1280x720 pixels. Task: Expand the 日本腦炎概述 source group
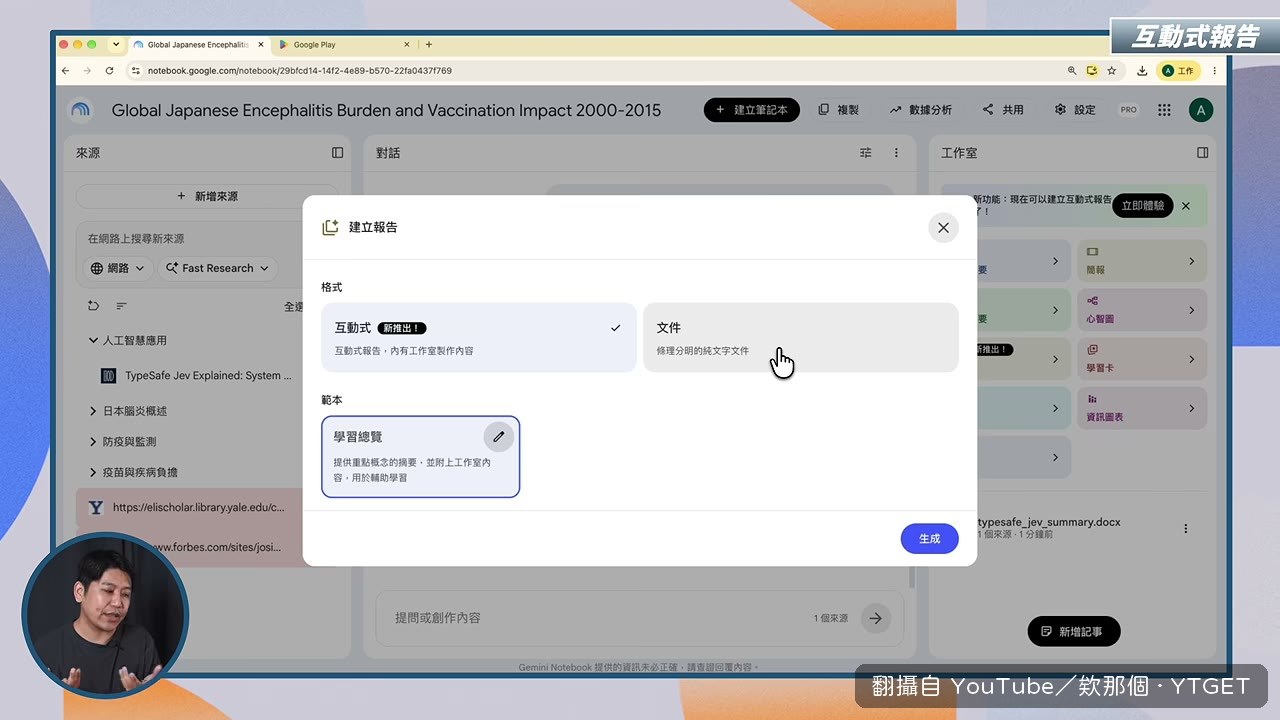coord(93,411)
